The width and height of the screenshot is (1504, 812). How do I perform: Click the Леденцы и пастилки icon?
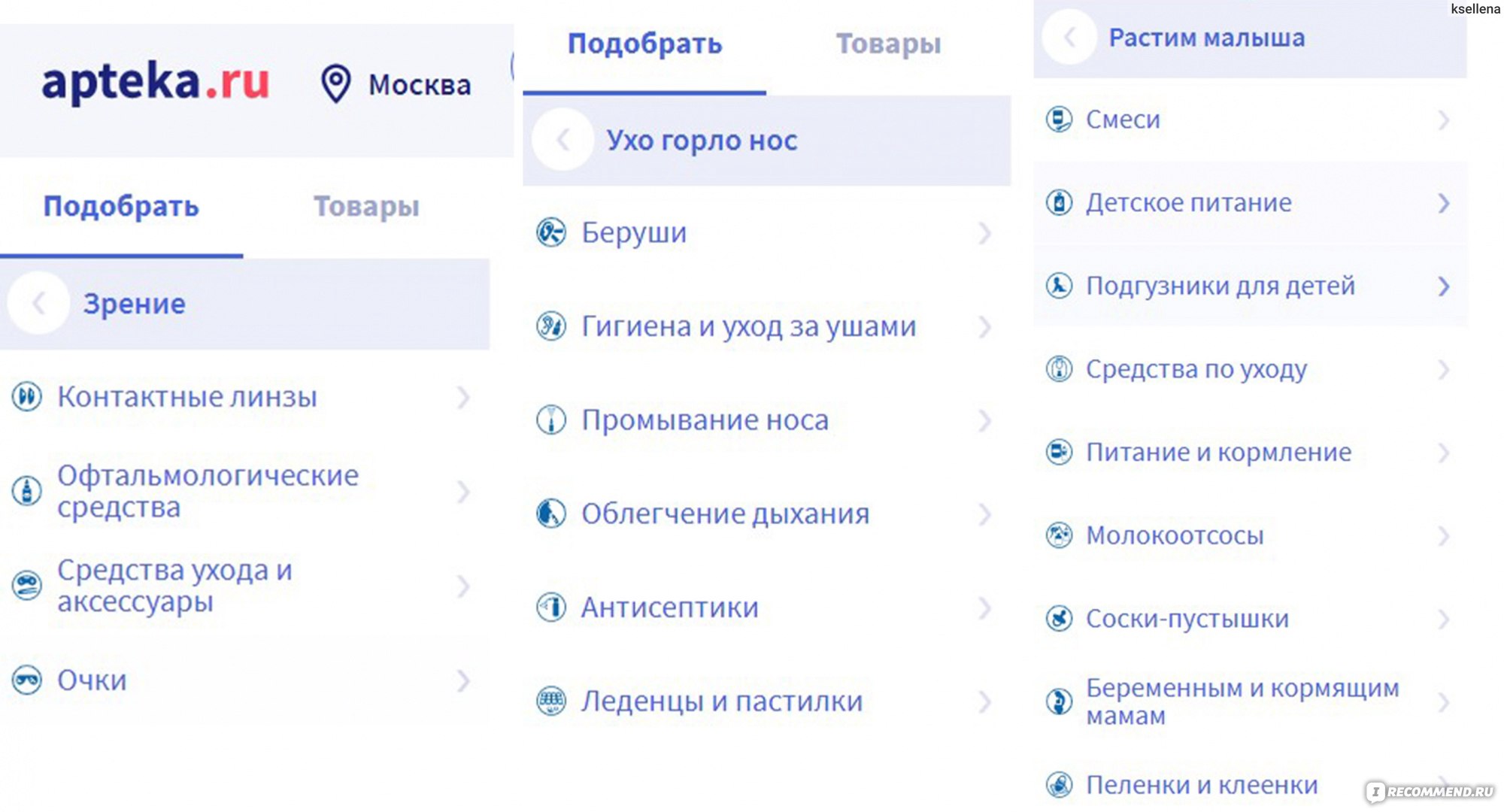pos(551,701)
